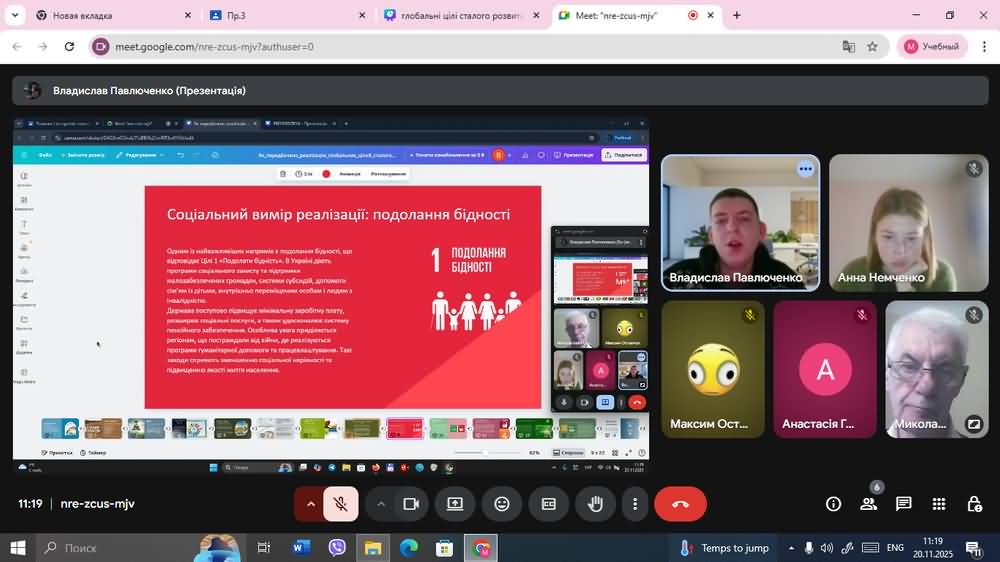Viewport: 1000px width, 562px height.
Task: Click Владислав Павлюченко video tile
Action: (x=740, y=222)
